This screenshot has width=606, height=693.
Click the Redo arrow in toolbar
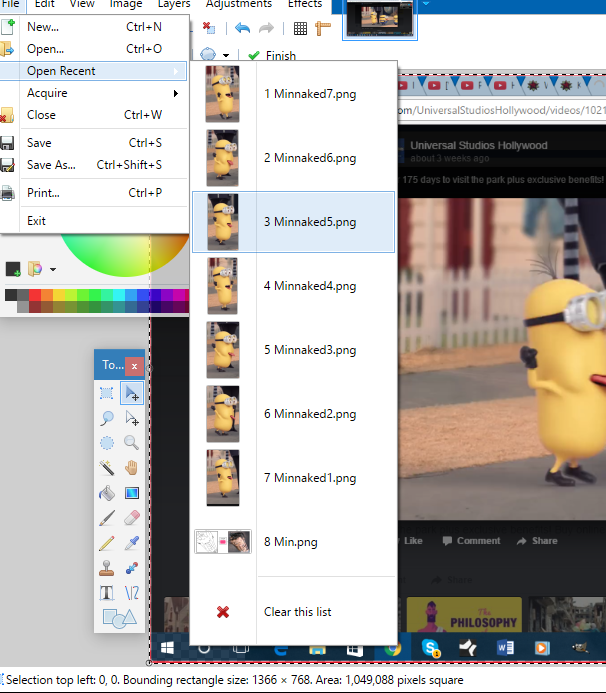[266, 28]
